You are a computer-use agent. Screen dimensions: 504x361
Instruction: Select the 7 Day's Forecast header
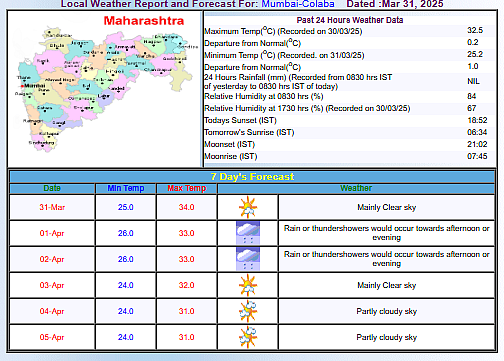click(252, 176)
